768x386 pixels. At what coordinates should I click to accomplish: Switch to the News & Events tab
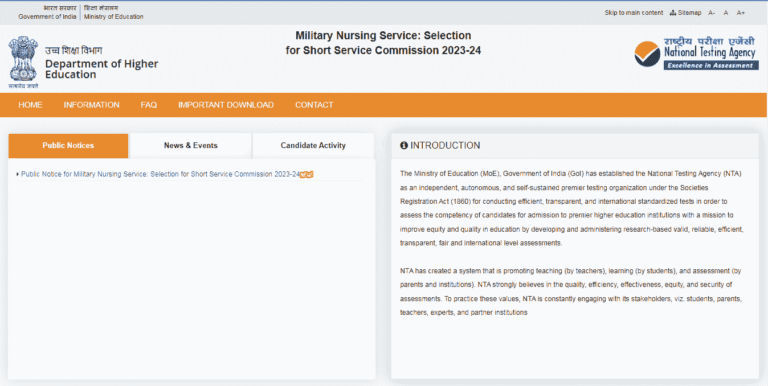191,145
